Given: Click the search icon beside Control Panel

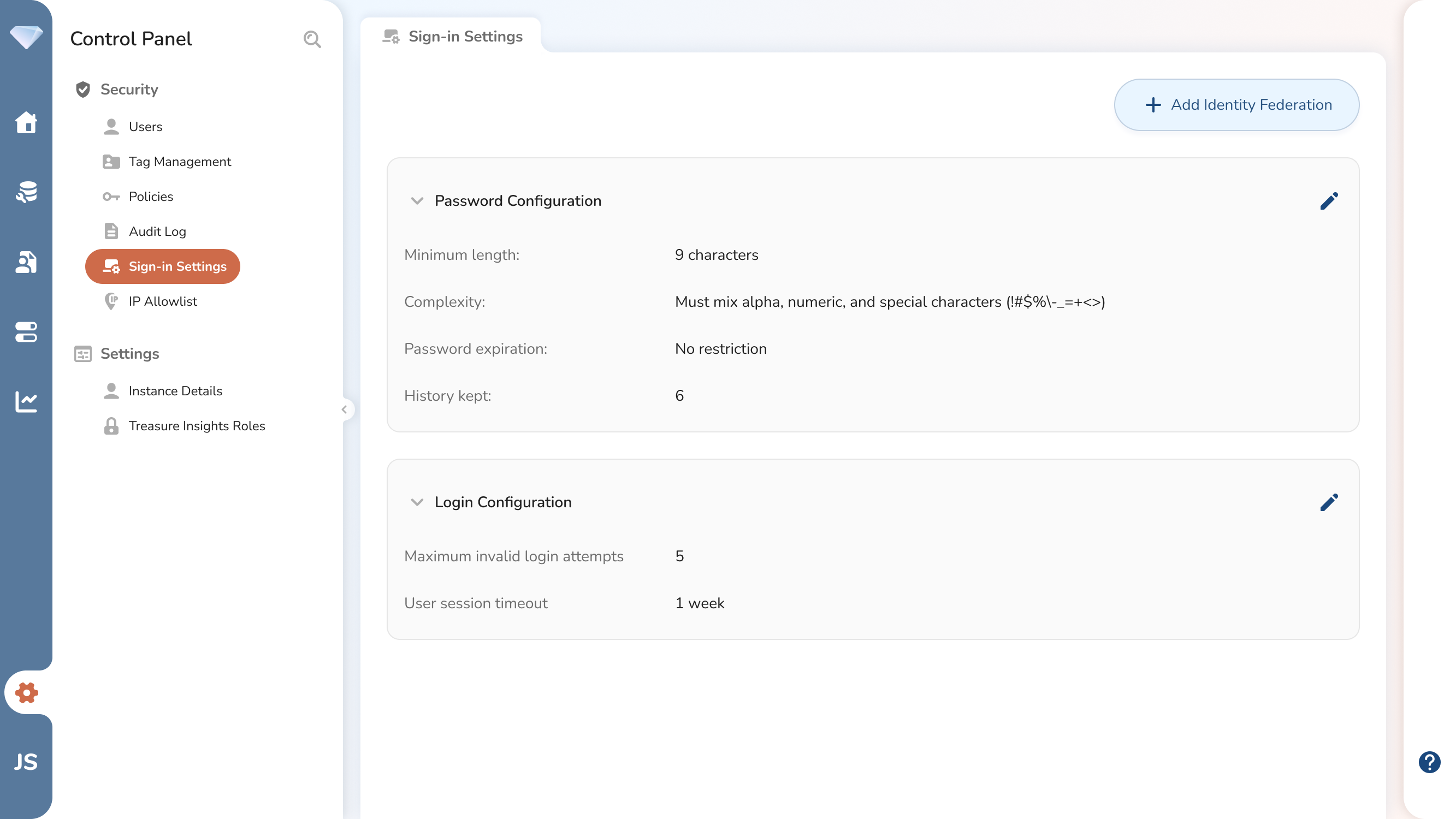Looking at the screenshot, I should [312, 39].
